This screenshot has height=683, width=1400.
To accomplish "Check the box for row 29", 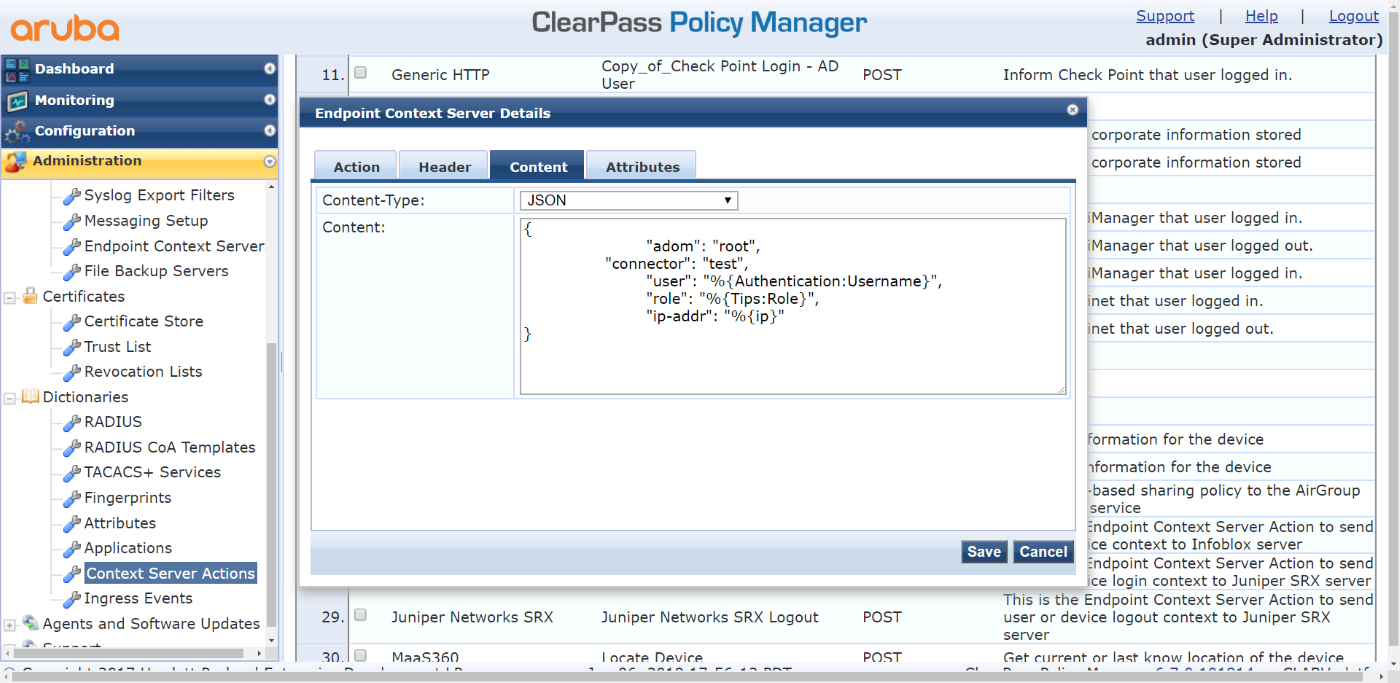I will point(361,615).
